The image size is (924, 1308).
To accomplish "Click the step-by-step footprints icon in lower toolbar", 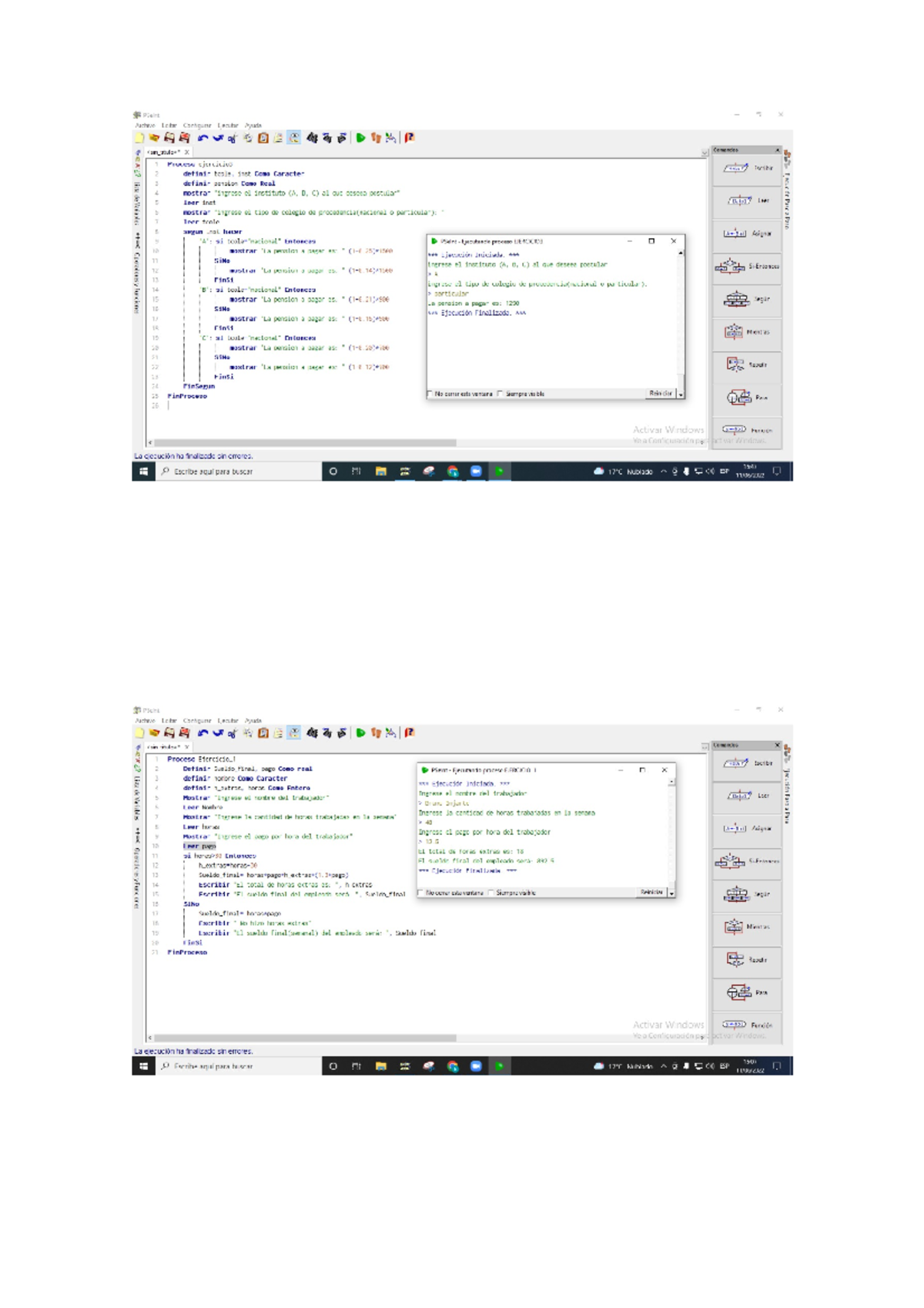I will pyautogui.click(x=376, y=733).
